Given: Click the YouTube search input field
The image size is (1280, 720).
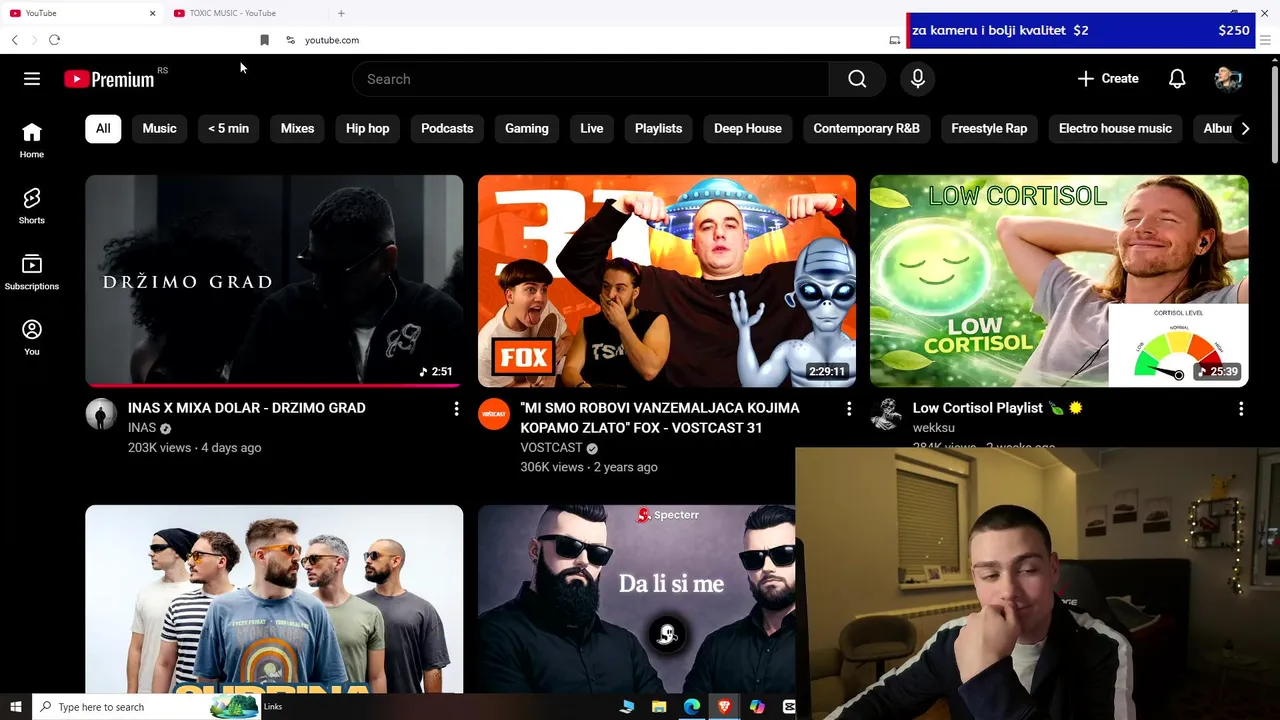Looking at the screenshot, I should coord(590,79).
